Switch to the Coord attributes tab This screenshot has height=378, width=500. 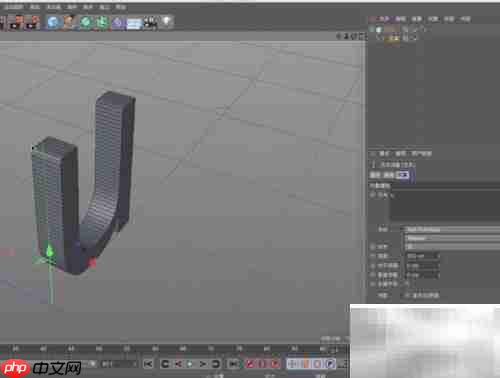point(389,175)
